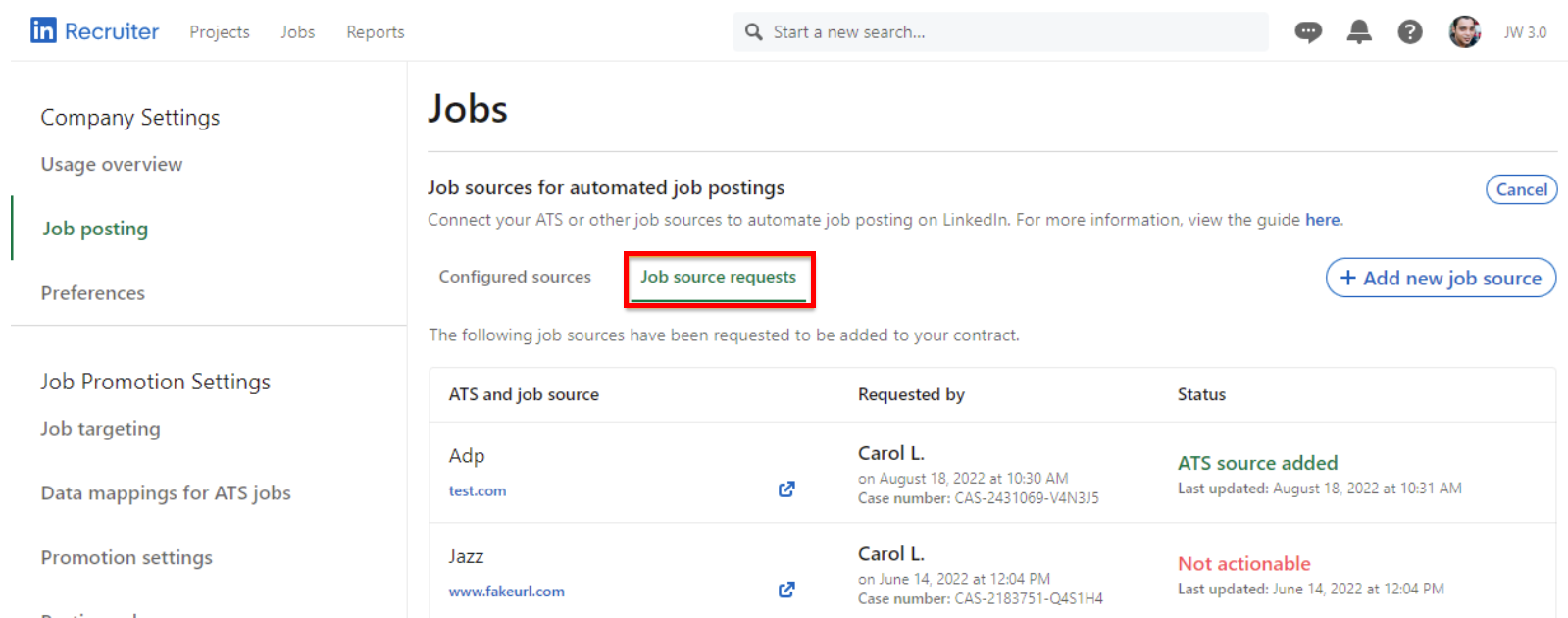
Task: Switch to Job source requests tab
Action: pyautogui.click(x=719, y=278)
